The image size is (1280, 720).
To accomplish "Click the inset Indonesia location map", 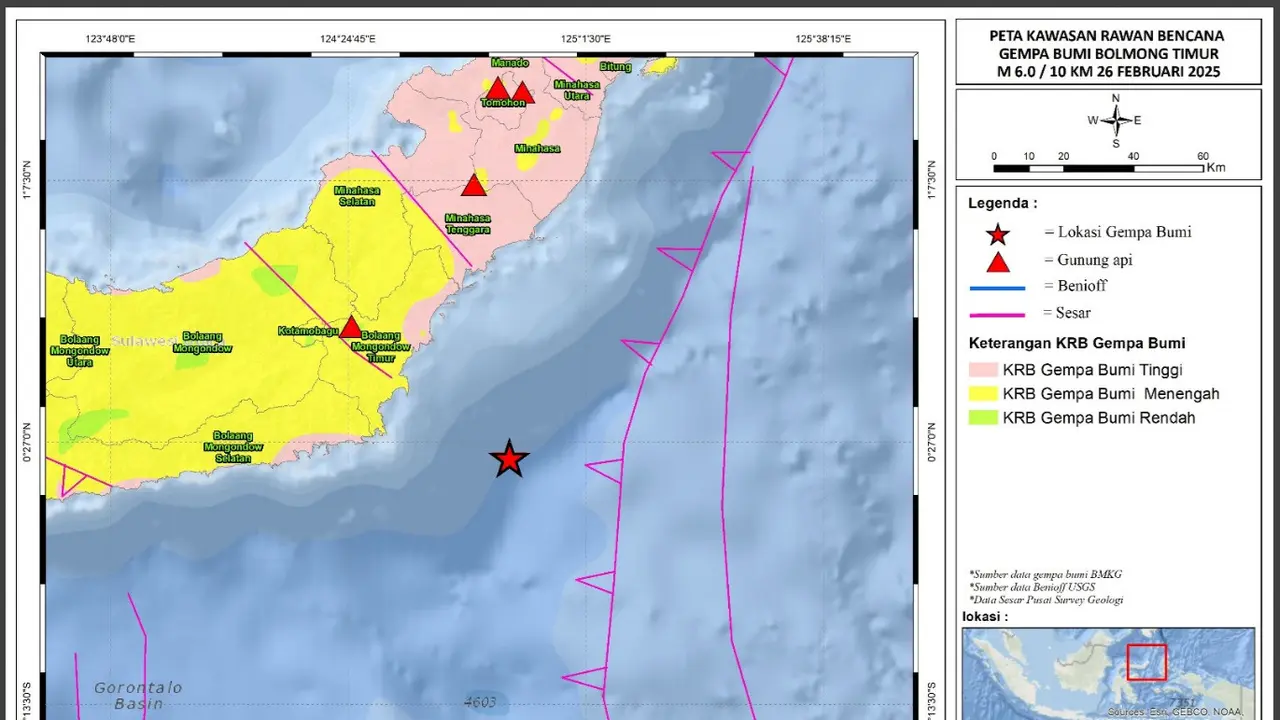I will click(x=1108, y=674).
